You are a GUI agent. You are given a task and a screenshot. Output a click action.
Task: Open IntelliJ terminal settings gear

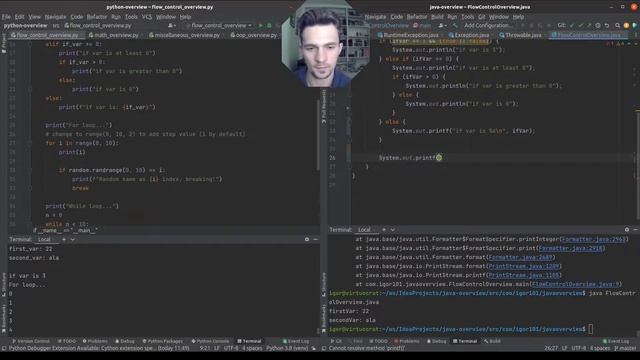click(x=627, y=230)
